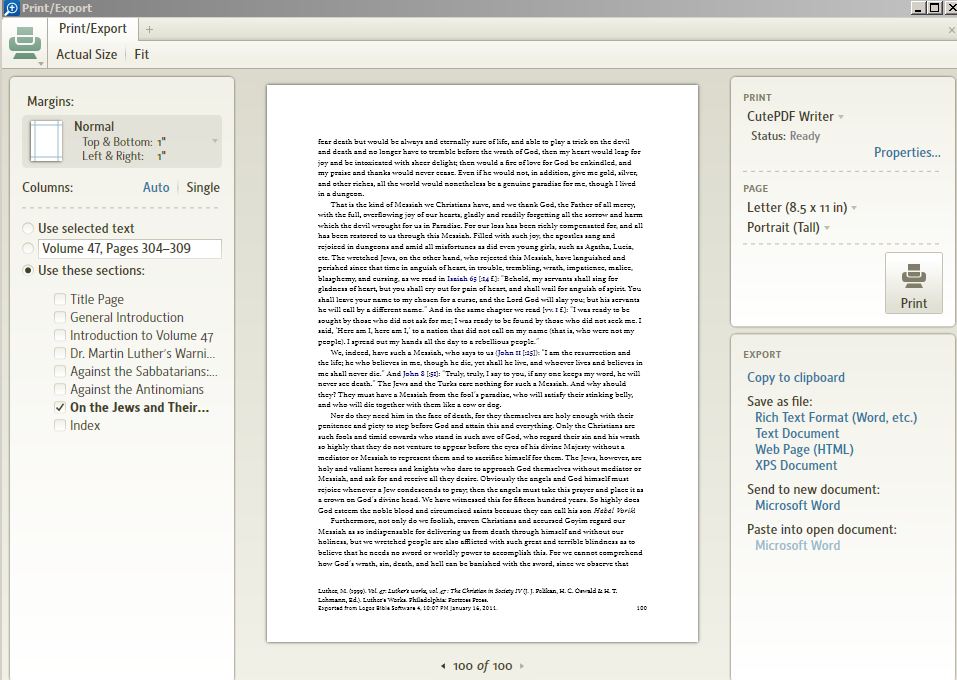Open the Letter paper size dropdown
Image resolution: width=957 pixels, height=680 pixels.
(801, 208)
